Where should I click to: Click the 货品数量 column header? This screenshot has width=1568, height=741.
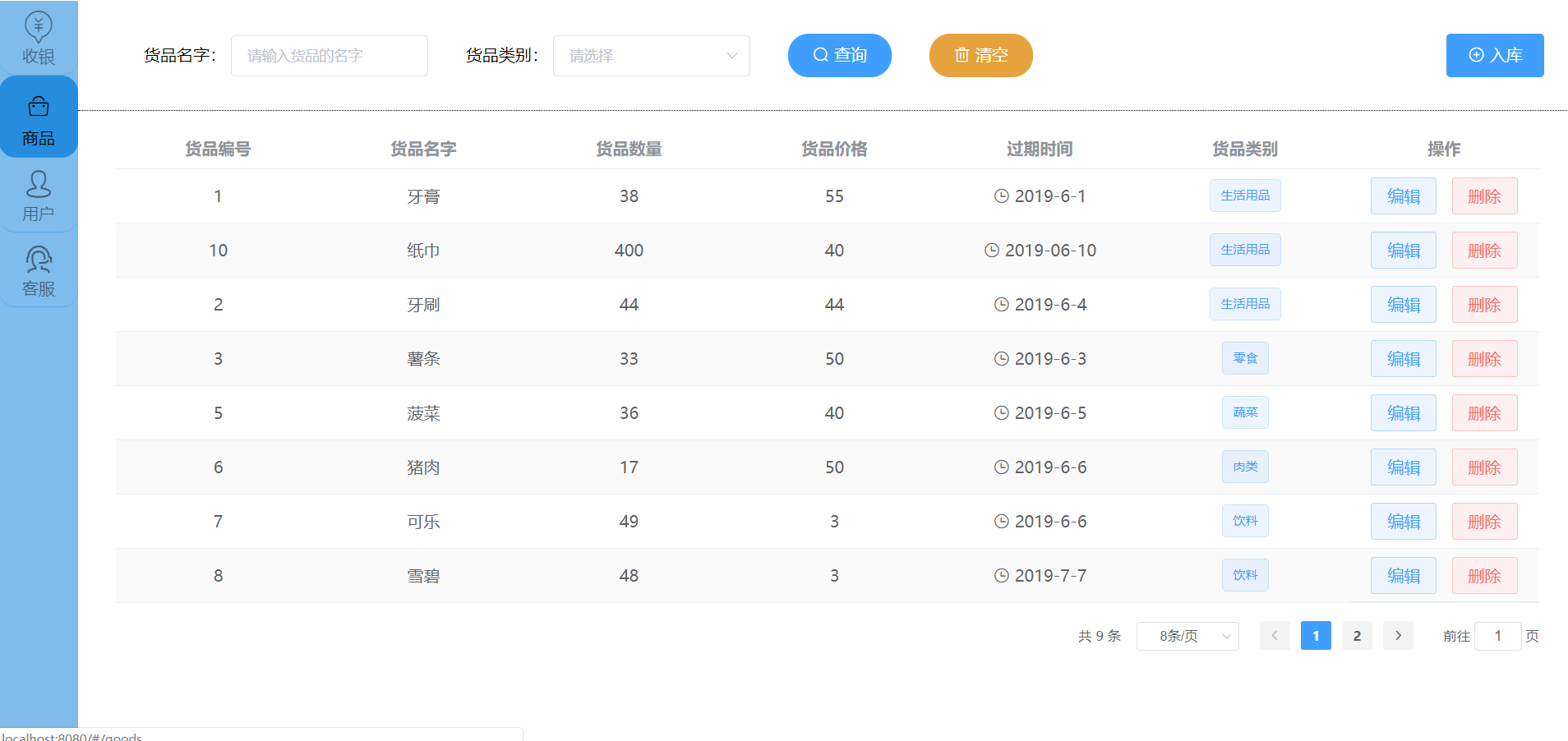pos(629,149)
